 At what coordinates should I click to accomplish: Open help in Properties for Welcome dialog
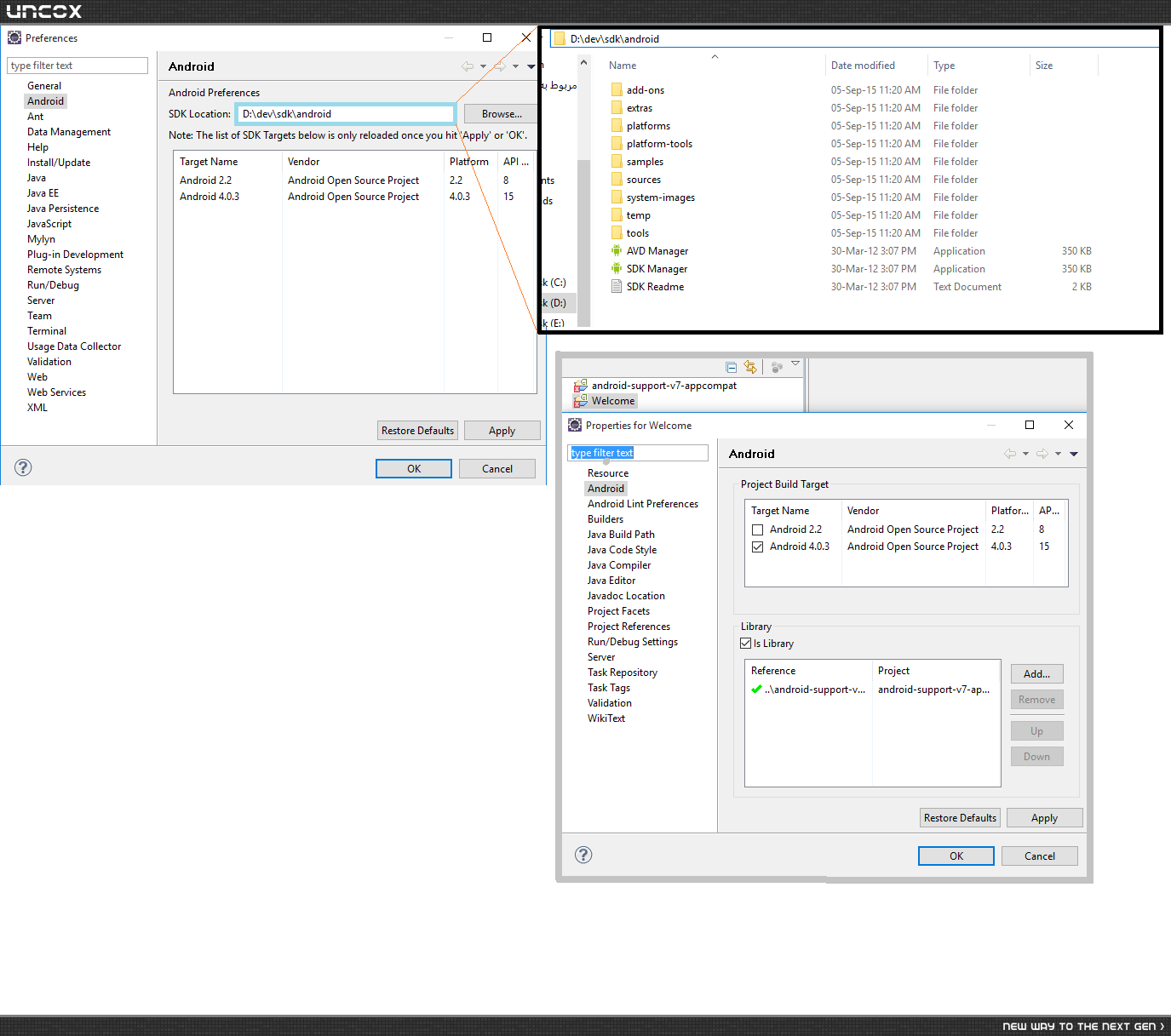coord(583,855)
